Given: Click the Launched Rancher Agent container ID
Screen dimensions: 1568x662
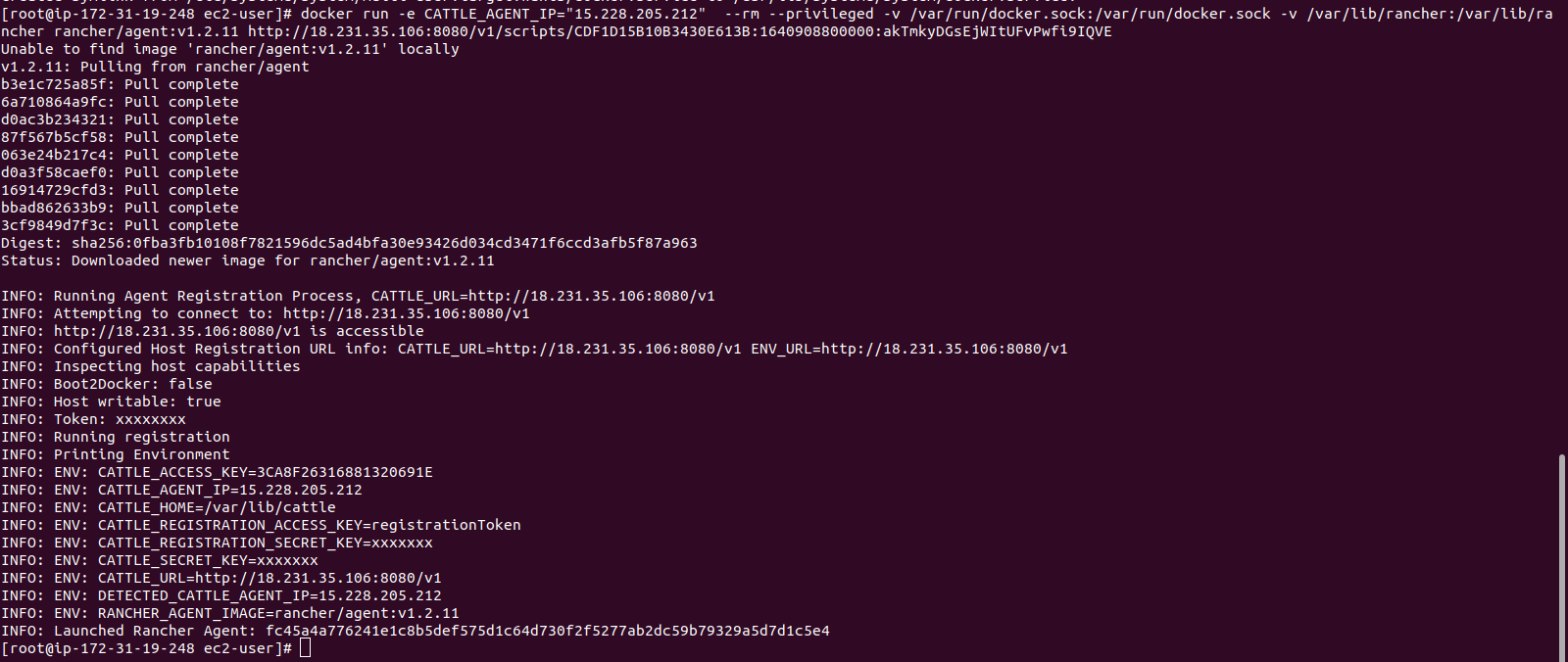Looking at the screenshot, I should coord(548,631).
